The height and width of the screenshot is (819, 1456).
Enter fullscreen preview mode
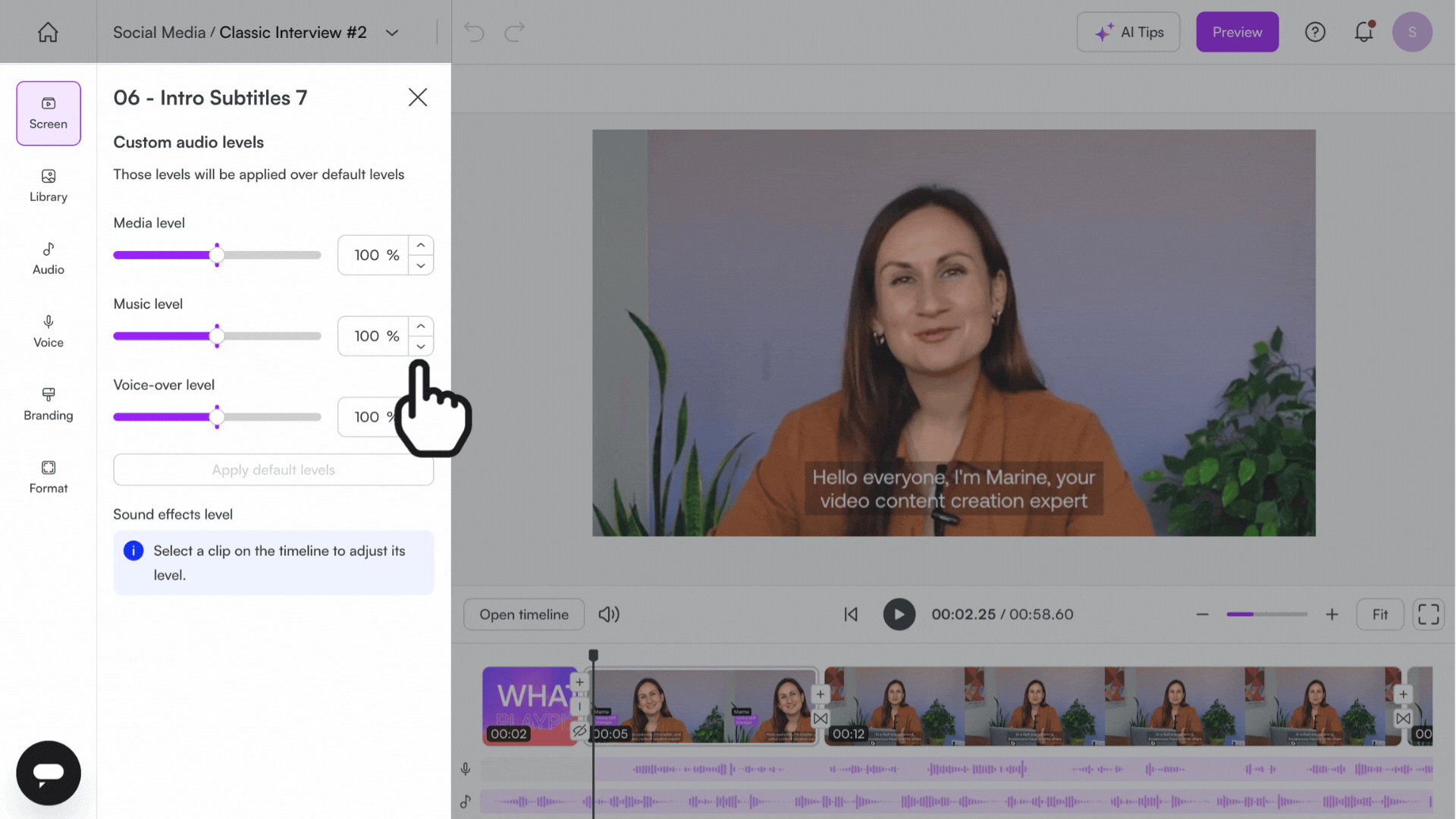1429,614
